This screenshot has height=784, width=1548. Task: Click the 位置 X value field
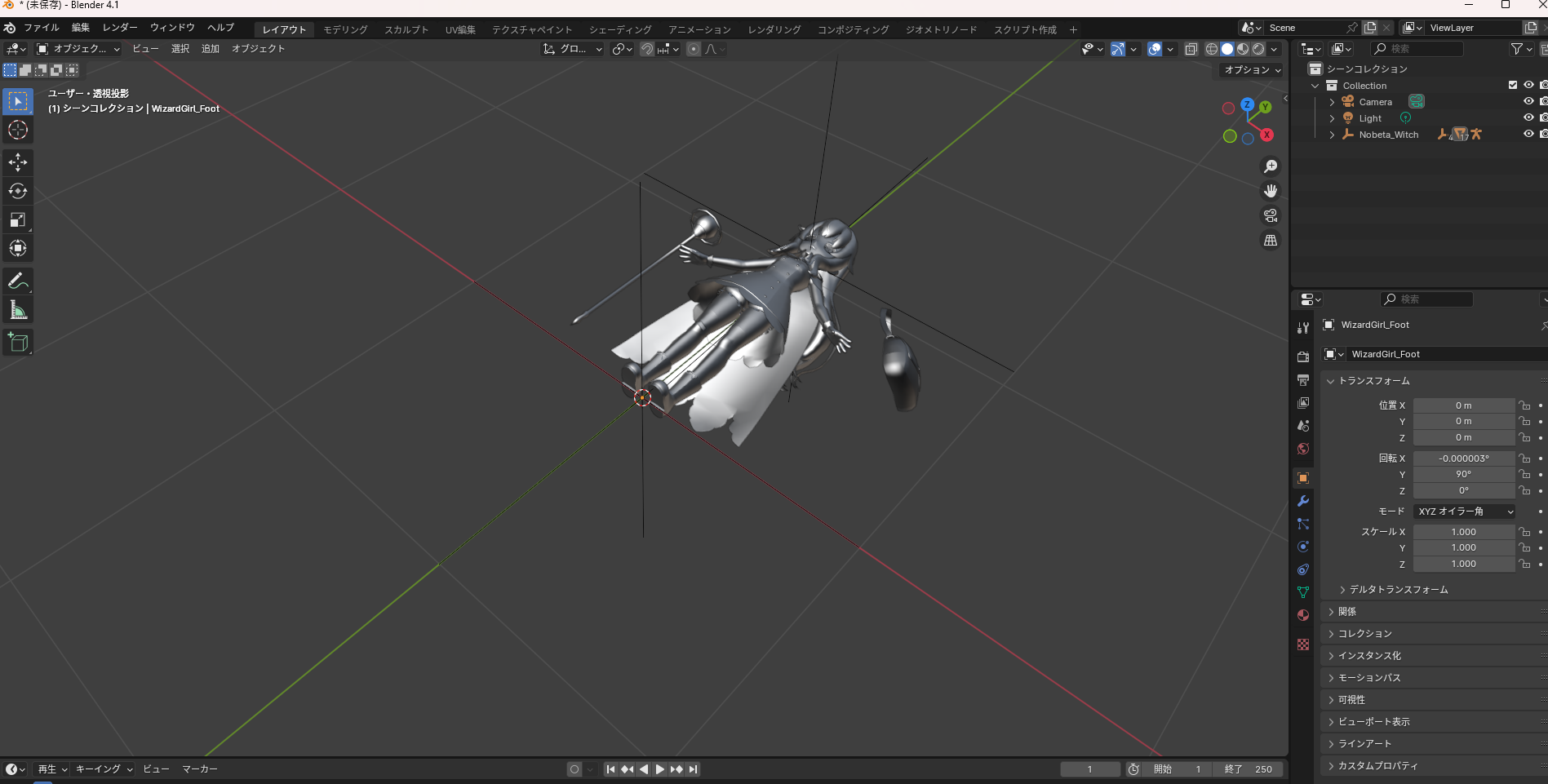point(1464,405)
